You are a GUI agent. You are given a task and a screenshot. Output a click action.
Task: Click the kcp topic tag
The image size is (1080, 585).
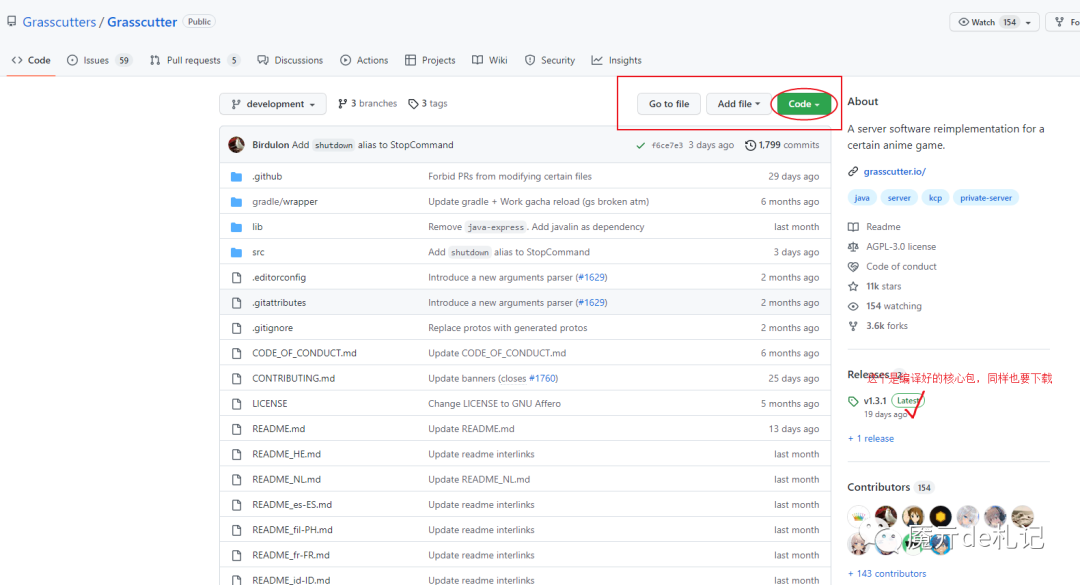click(x=935, y=198)
